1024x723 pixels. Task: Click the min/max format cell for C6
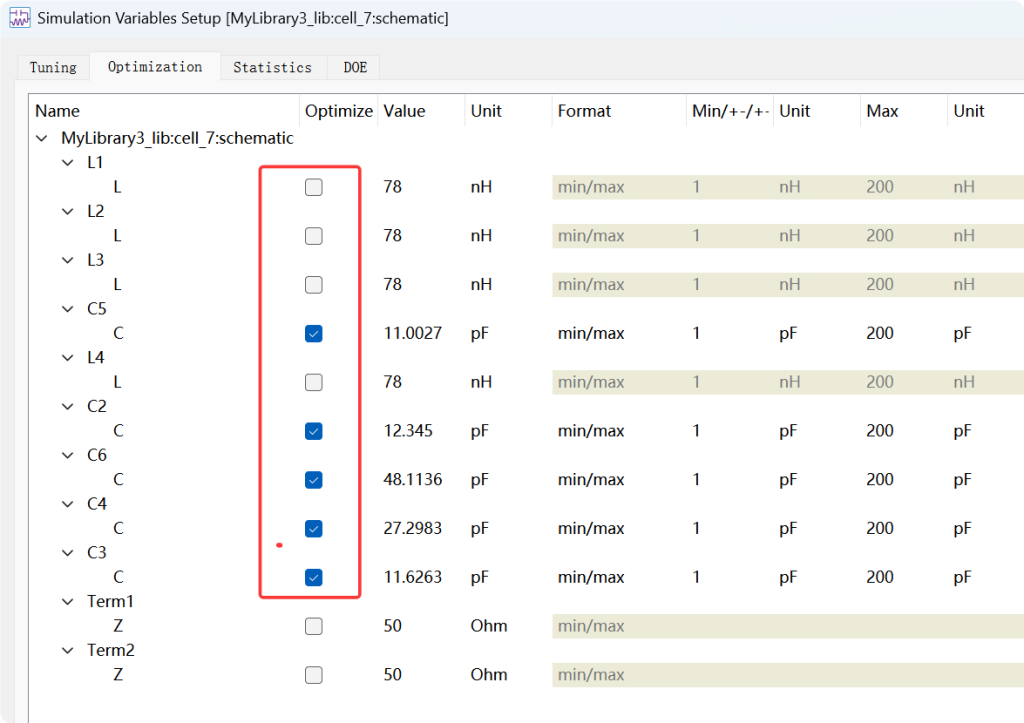(591, 480)
